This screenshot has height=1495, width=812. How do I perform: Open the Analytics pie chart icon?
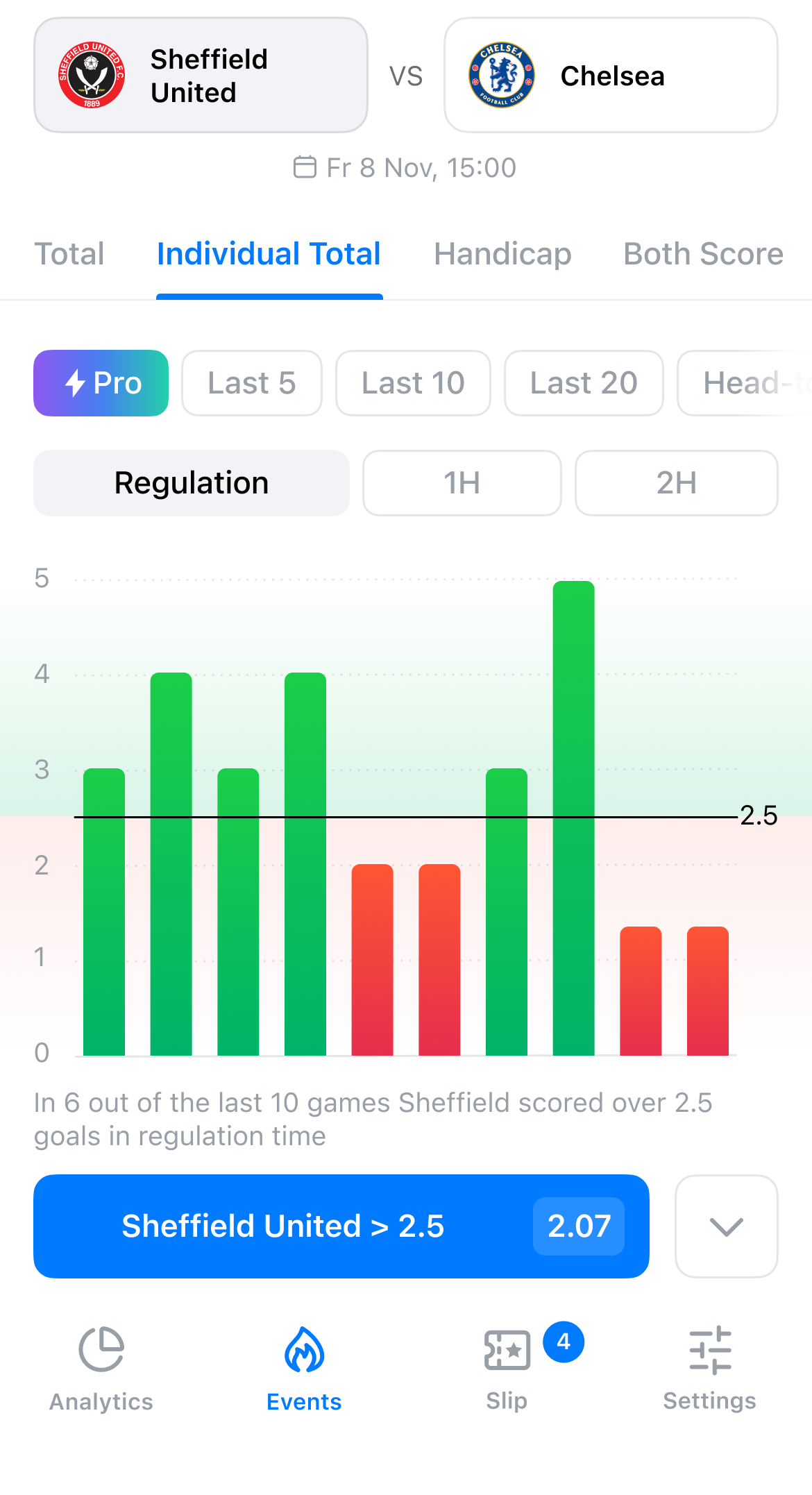(x=101, y=1349)
